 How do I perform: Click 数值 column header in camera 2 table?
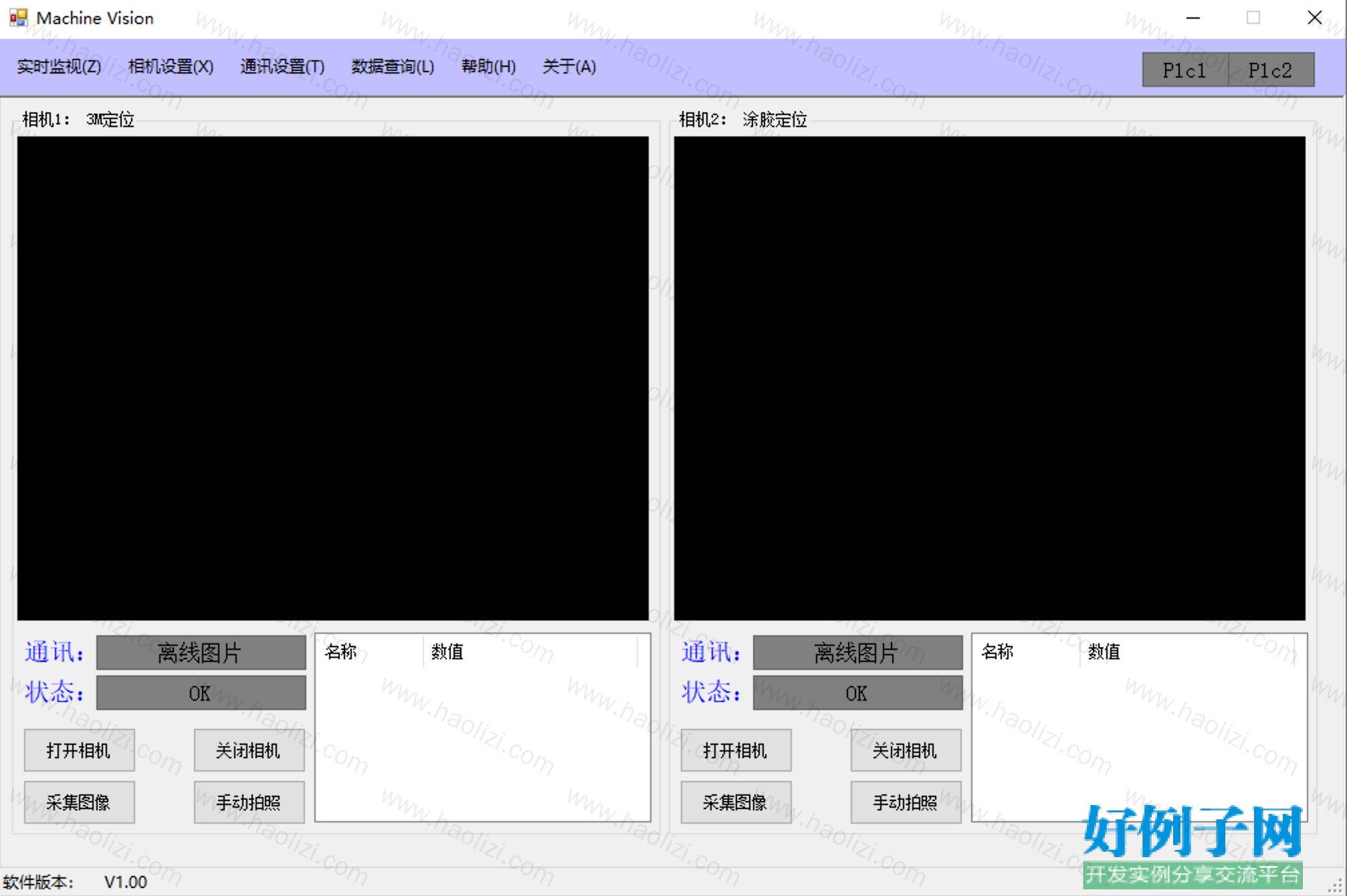pos(1187,651)
